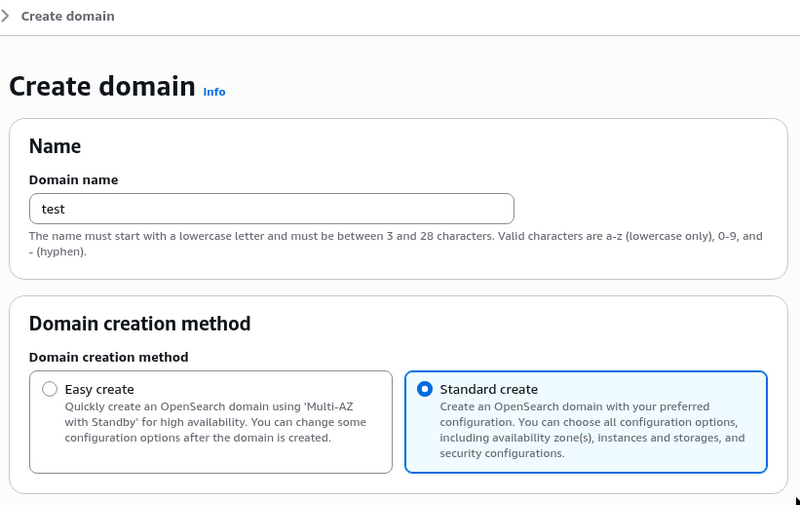
Task: Click the Domain creation method section heading
Action: point(139,323)
